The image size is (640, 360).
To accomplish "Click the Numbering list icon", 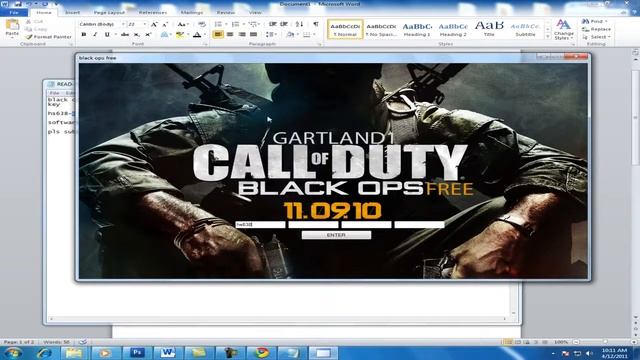I will (236, 24).
